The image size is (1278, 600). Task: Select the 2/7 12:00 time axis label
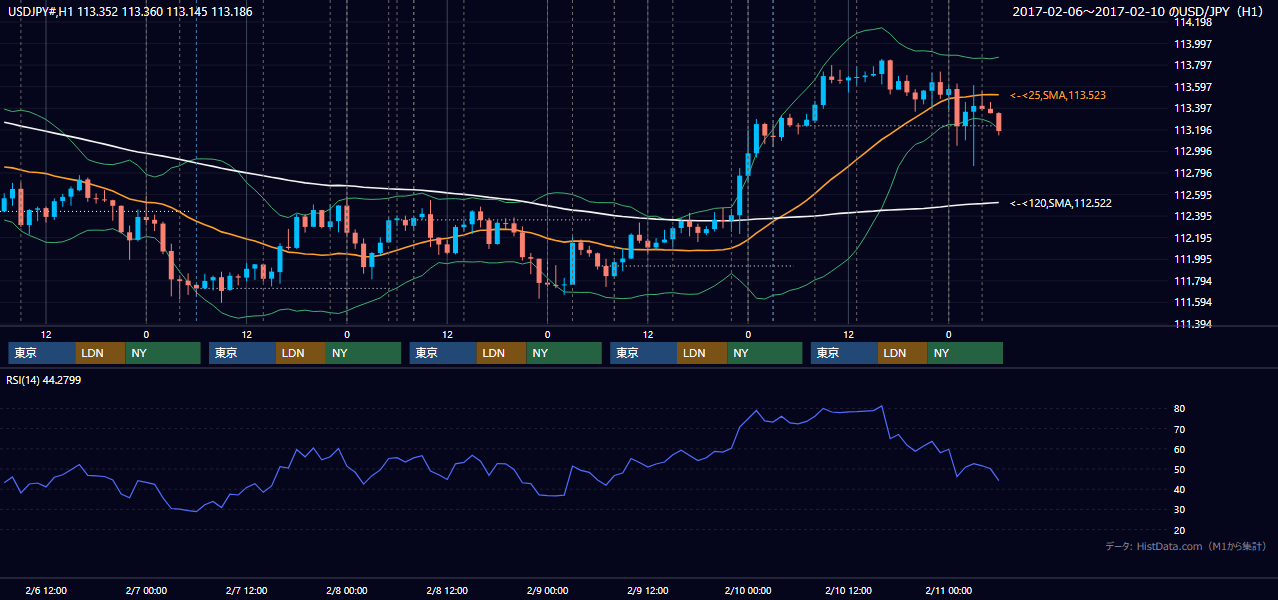click(x=246, y=591)
